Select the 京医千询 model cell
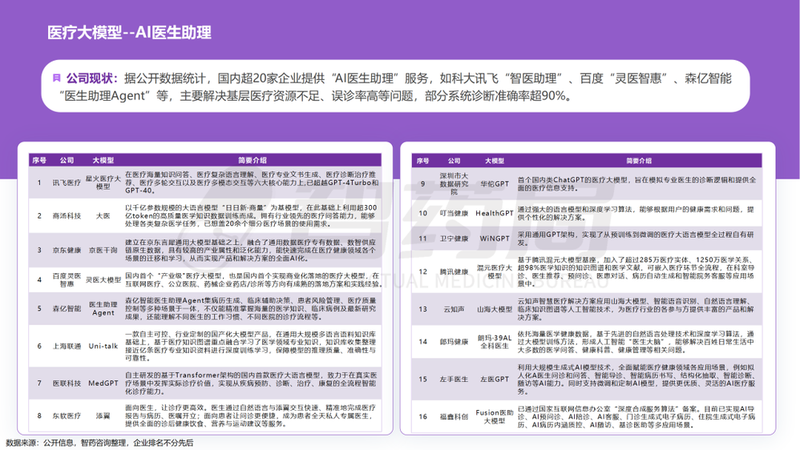Viewport: 800px width, 450px height. click(x=103, y=250)
